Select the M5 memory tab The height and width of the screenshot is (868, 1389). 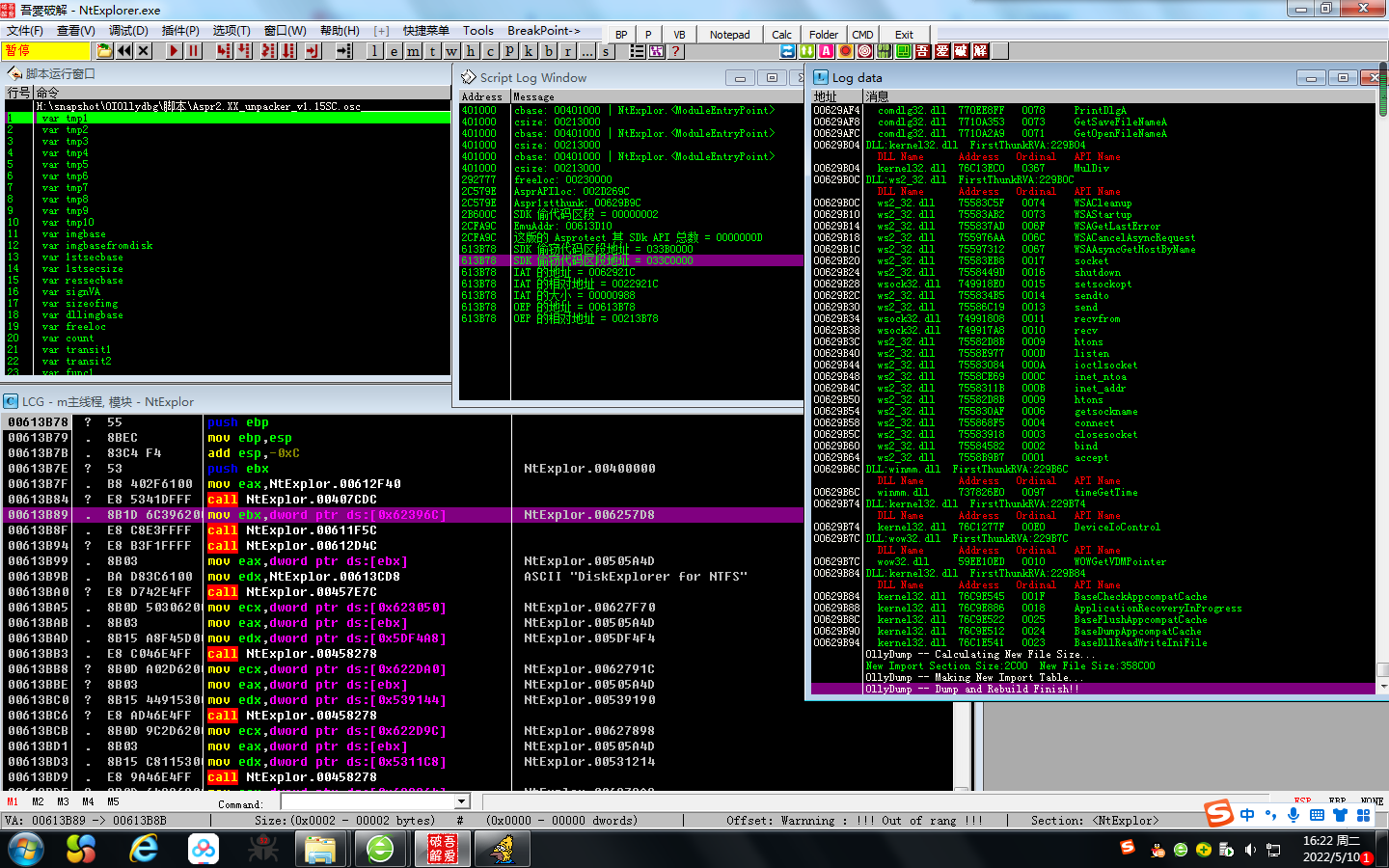[113, 801]
